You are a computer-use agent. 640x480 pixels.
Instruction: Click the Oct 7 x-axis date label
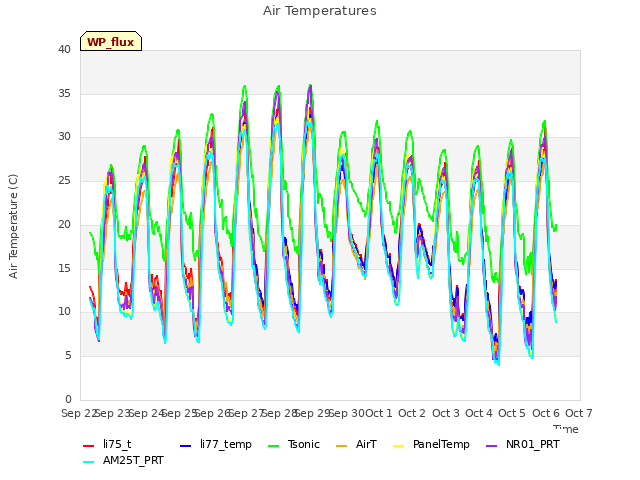(x=579, y=413)
